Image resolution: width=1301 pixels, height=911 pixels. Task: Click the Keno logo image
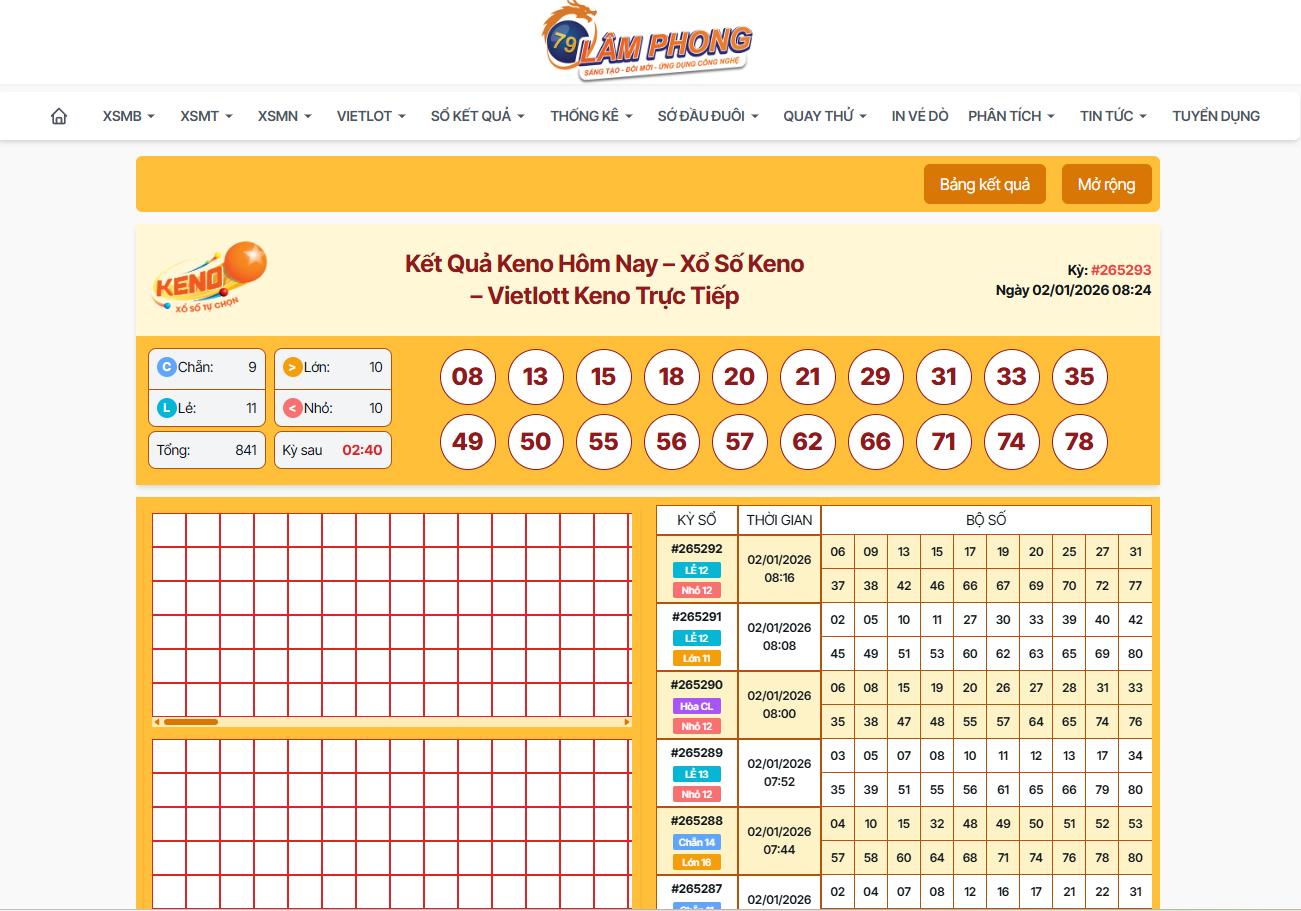210,278
